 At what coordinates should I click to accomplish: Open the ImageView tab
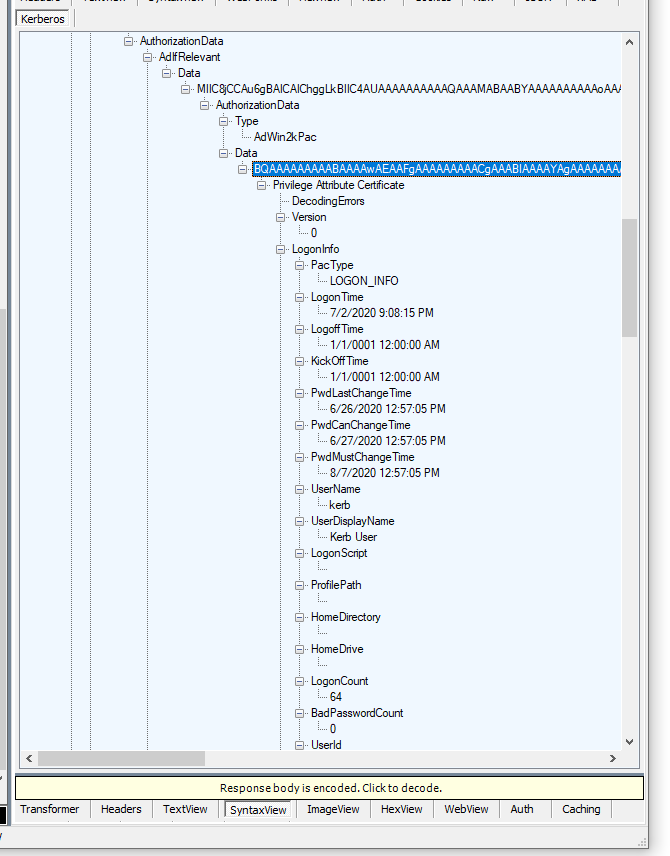(x=332, y=809)
